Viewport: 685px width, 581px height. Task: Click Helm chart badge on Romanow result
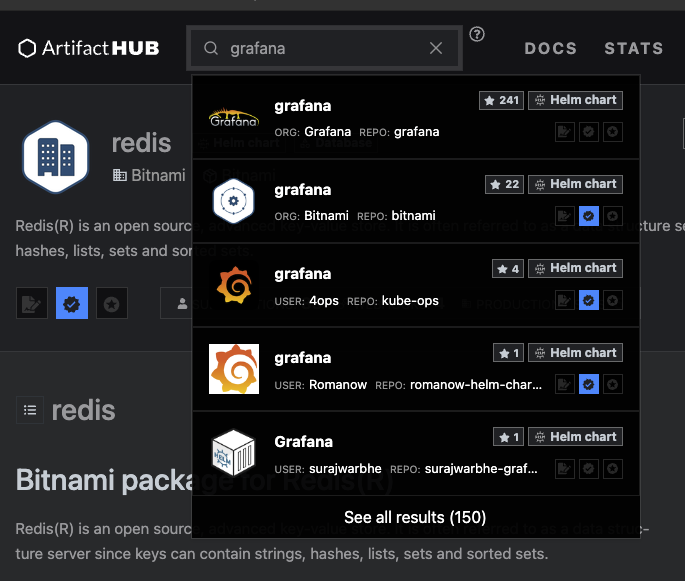[x=575, y=353]
